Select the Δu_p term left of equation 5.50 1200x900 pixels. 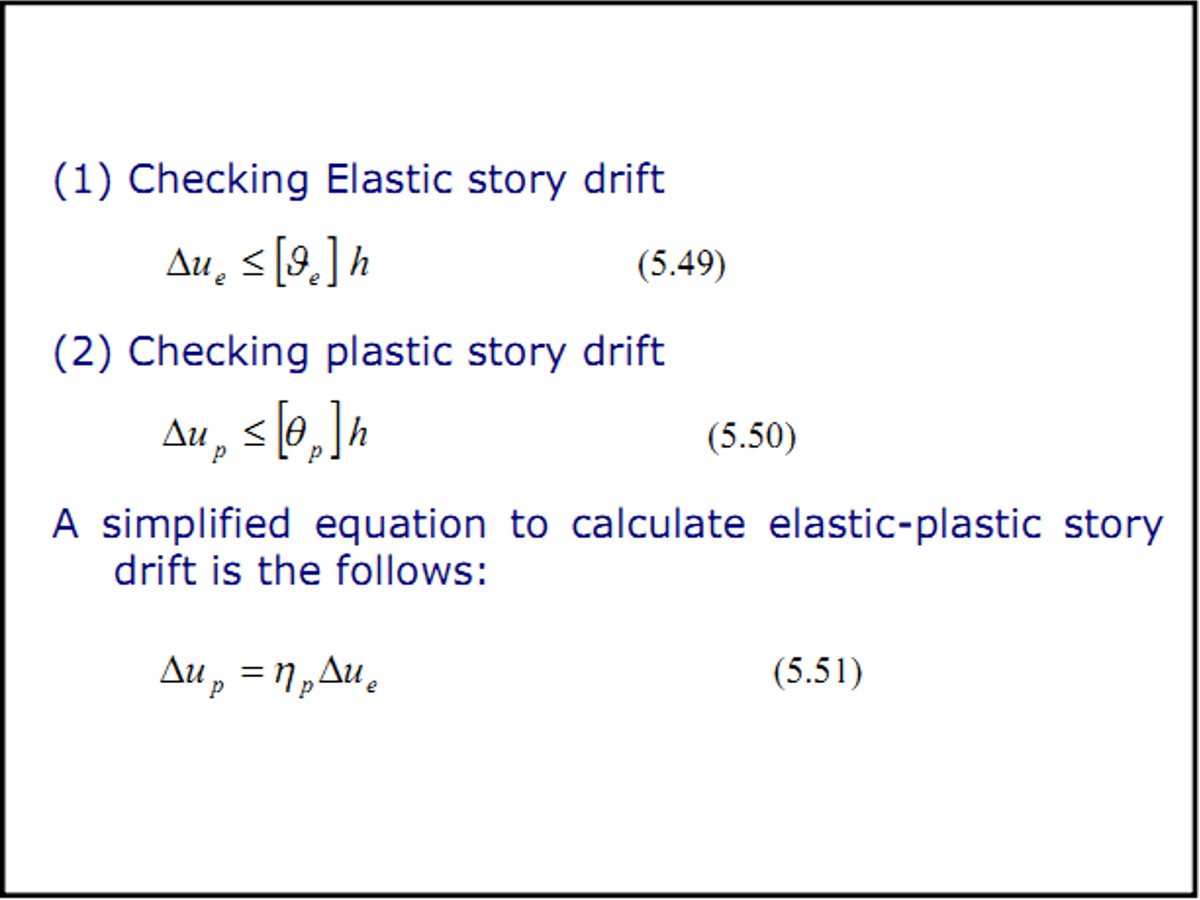point(195,440)
